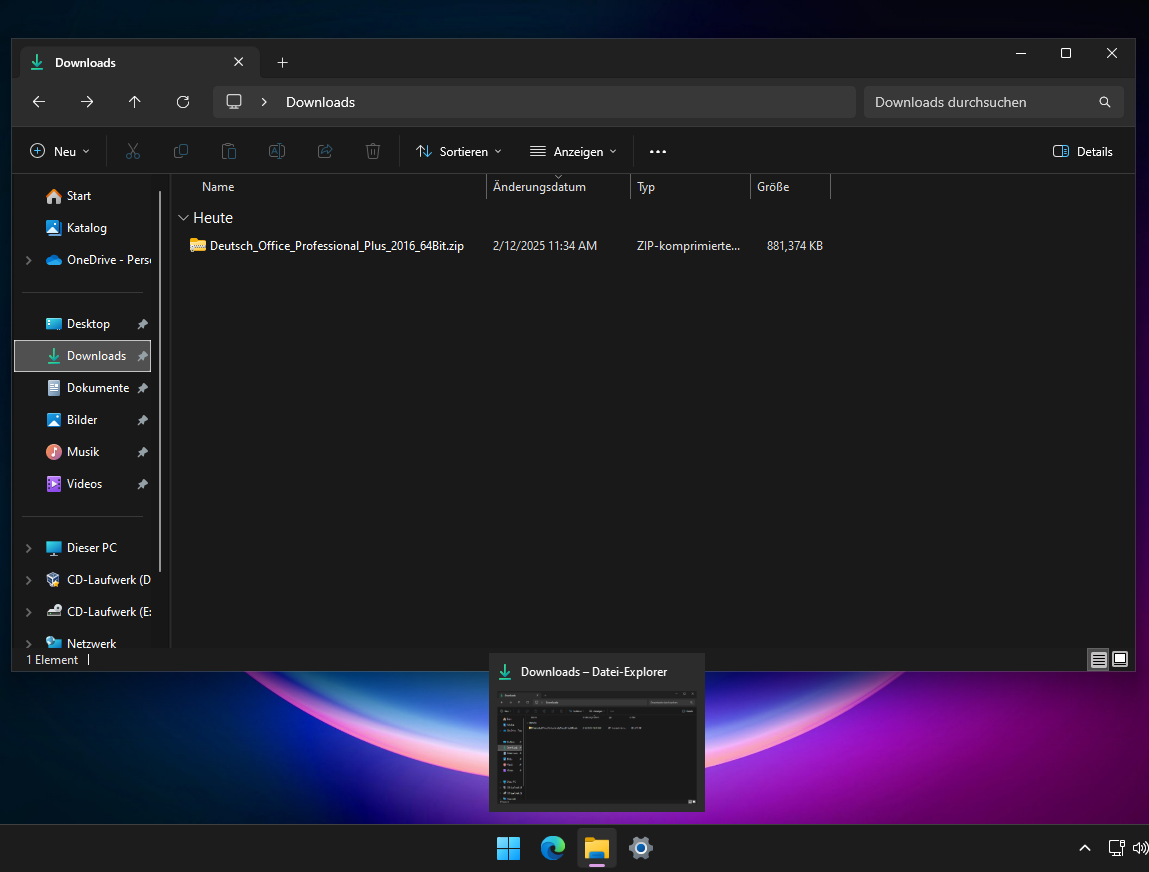1149x872 pixels.
Task: Refresh the Downloads folder view
Action: pos(183,102)
